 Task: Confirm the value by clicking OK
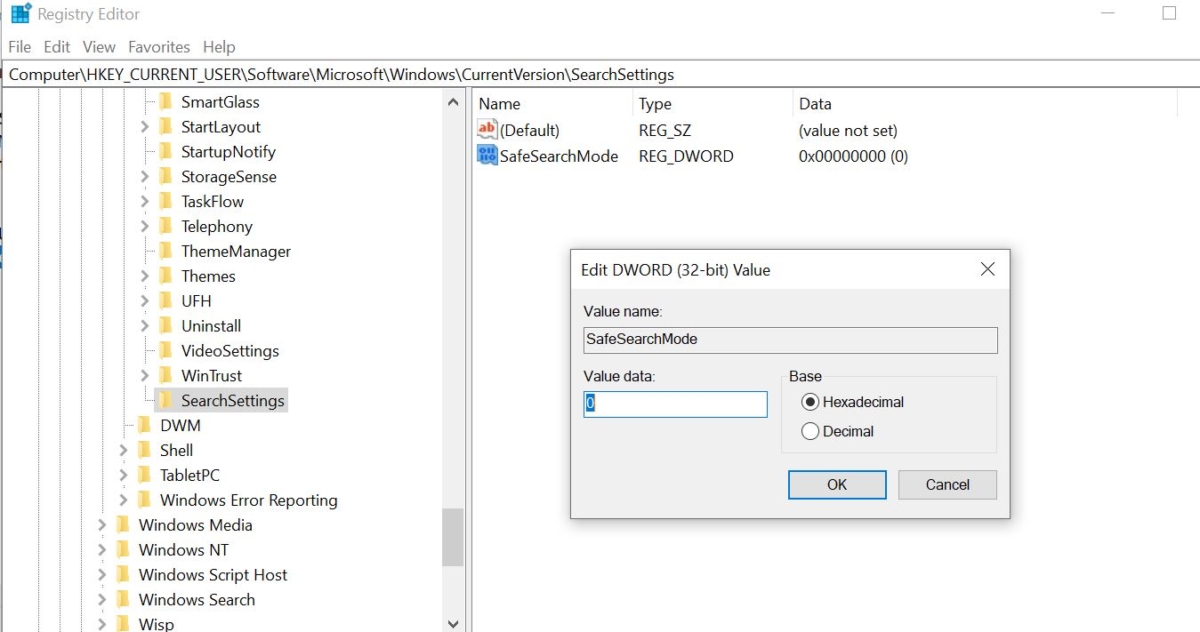(836, 484)
